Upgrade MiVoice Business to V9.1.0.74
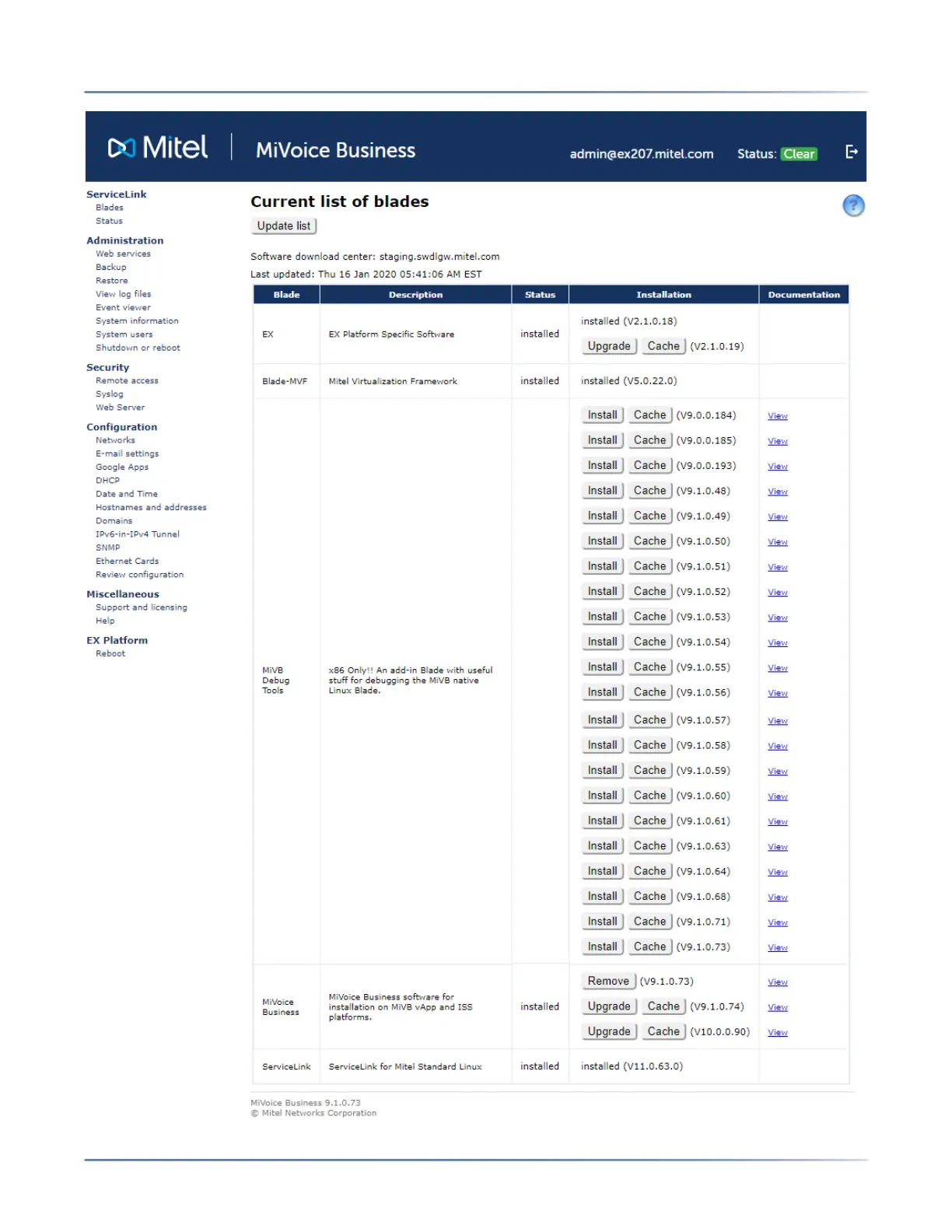This screenshot has width=952, height=1232. click(x=609, y=1006)
